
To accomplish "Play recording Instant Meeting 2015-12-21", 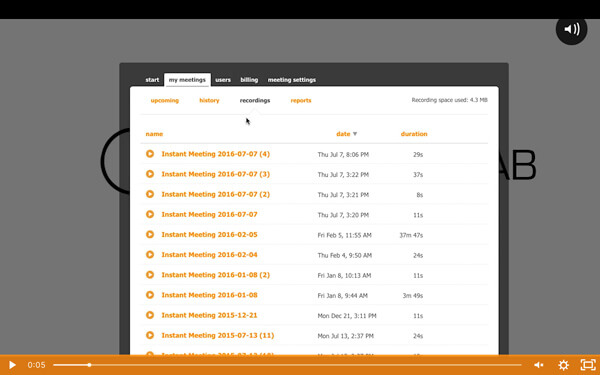I will (150, 315).
